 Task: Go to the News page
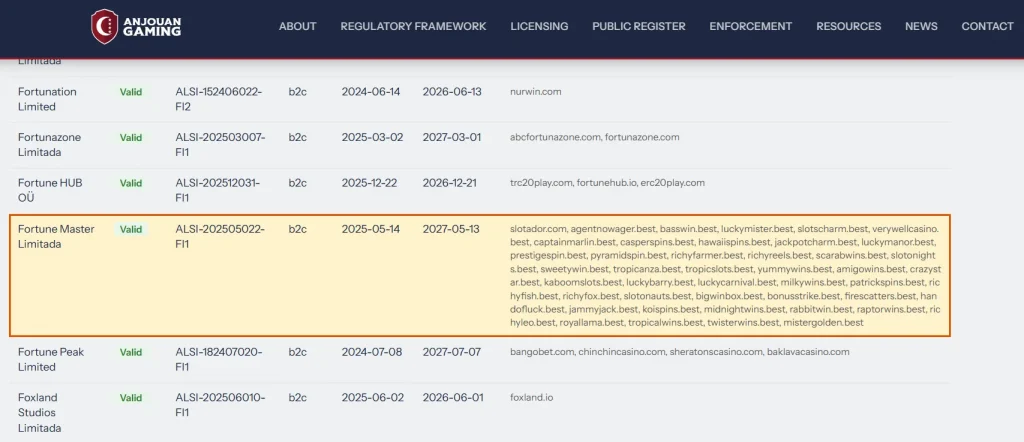tap(921, 26)
